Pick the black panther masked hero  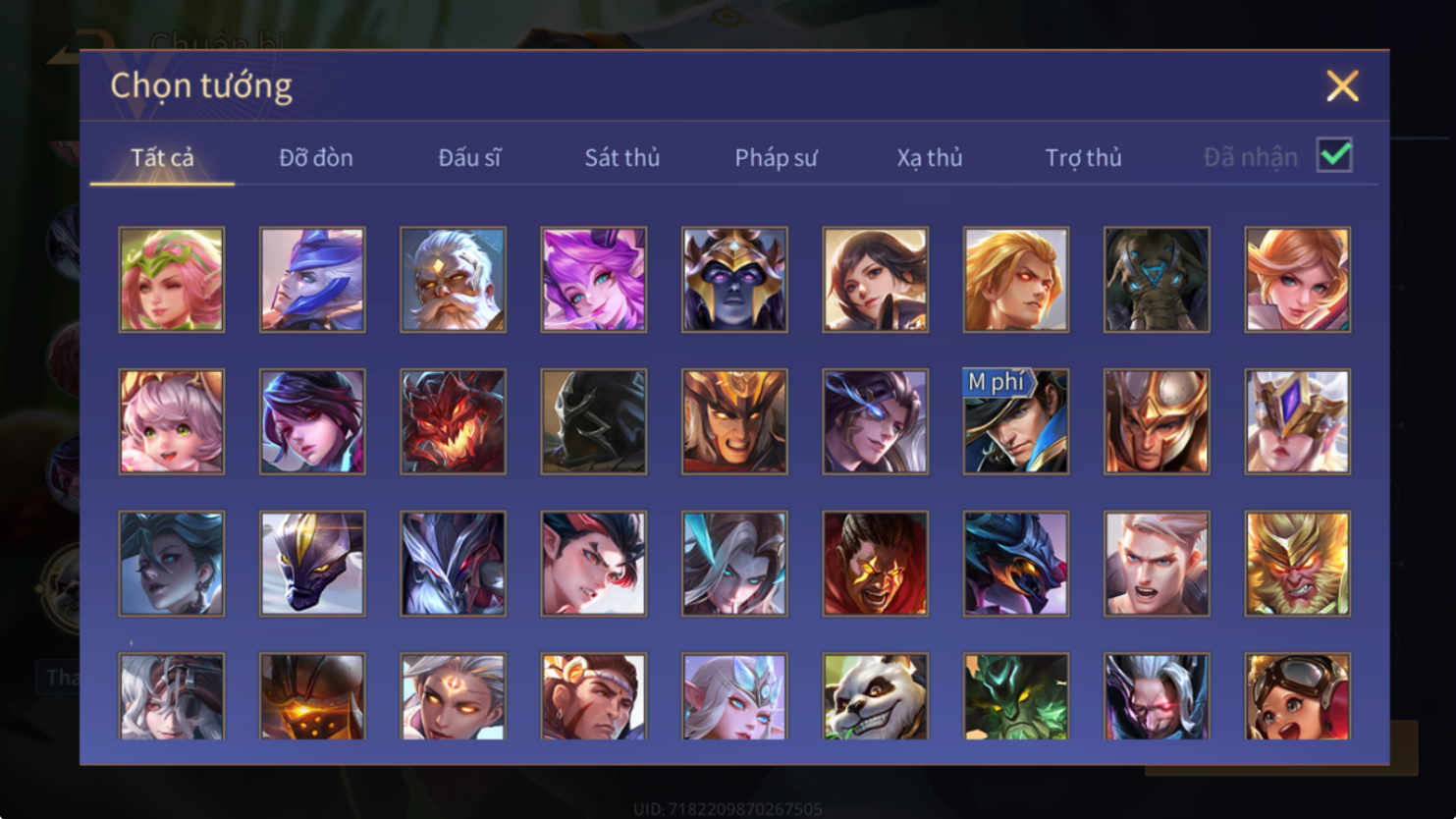(312, 564)
